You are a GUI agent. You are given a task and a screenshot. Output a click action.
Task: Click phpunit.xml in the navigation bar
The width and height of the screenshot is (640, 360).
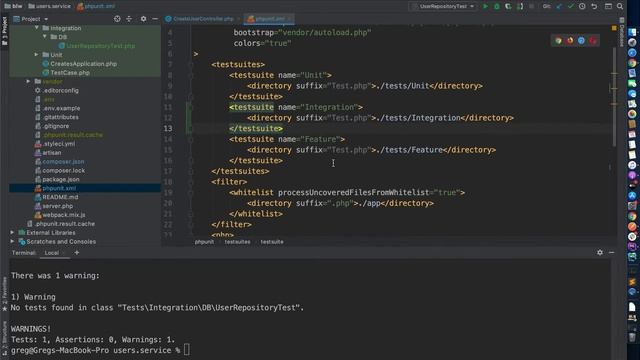96,6
